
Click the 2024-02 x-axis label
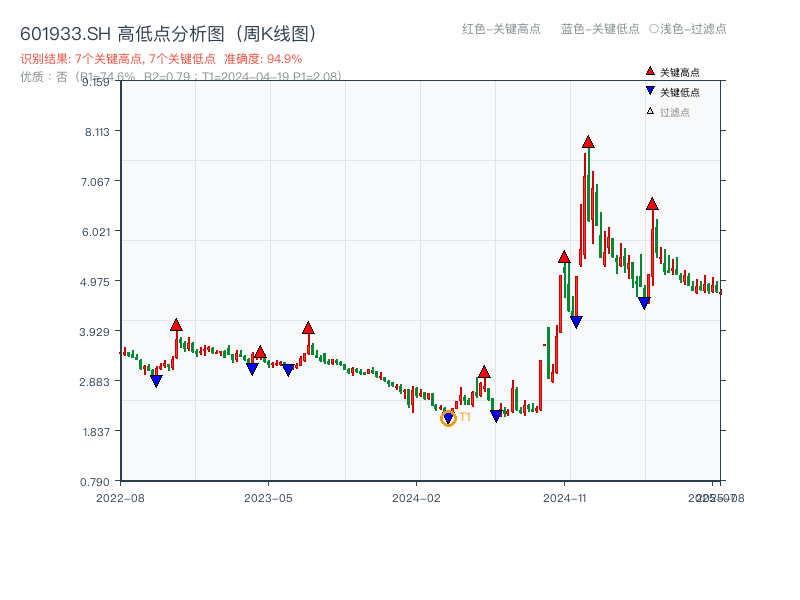click(x=416, y=498)
